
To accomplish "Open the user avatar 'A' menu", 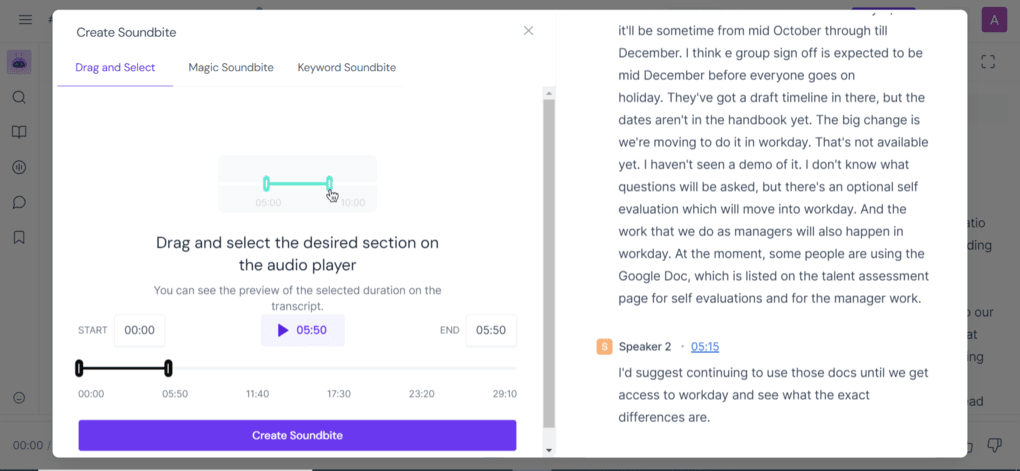I will click(994, 20).
